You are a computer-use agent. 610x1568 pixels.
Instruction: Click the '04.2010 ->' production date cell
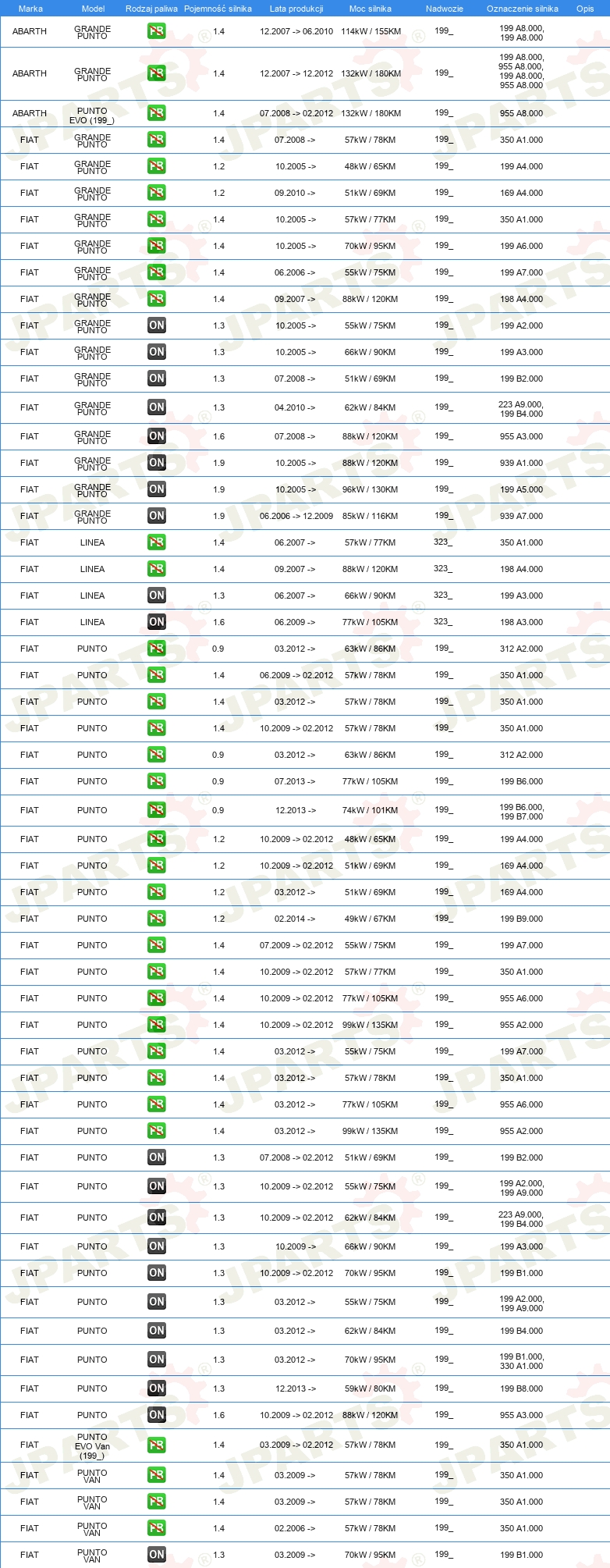pos(296,407)
